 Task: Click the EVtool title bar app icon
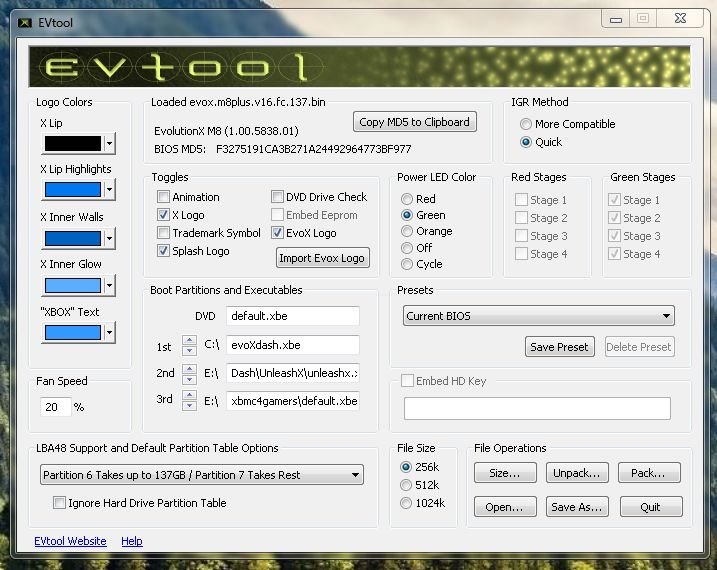(24, 22)
